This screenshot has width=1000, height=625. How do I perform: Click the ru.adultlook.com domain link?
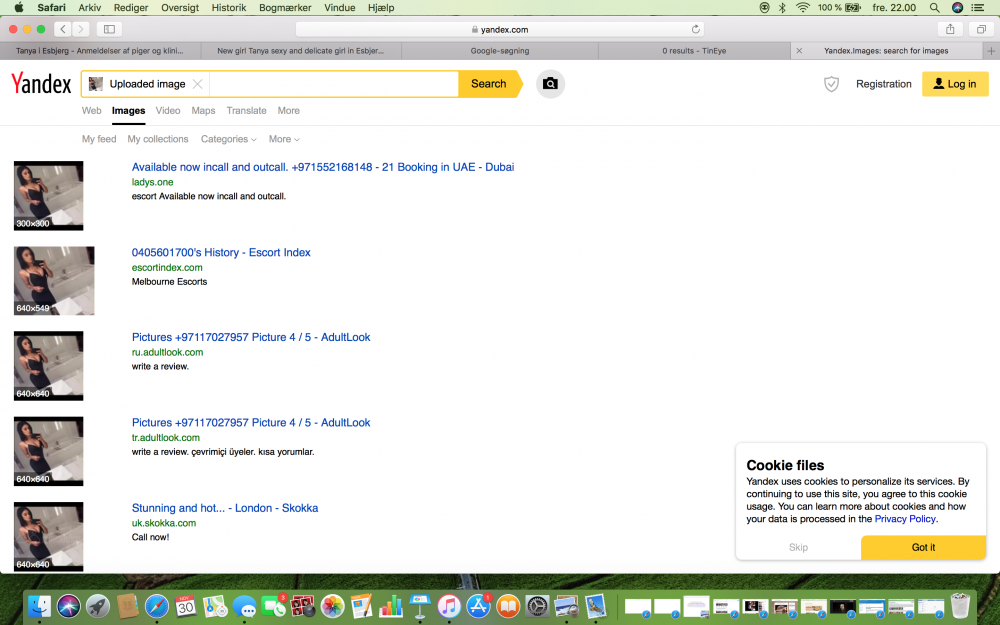(x=167, y=352)
